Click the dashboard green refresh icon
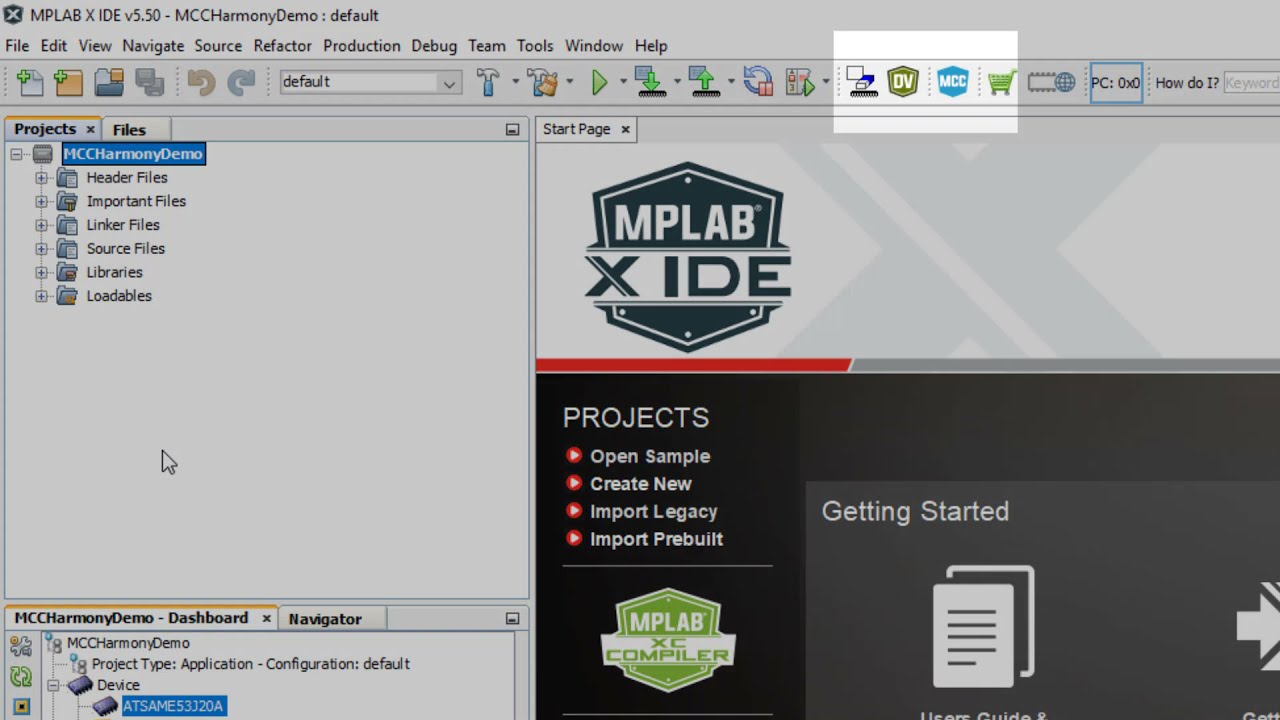 pyautogui.click(x=21, y=677)
